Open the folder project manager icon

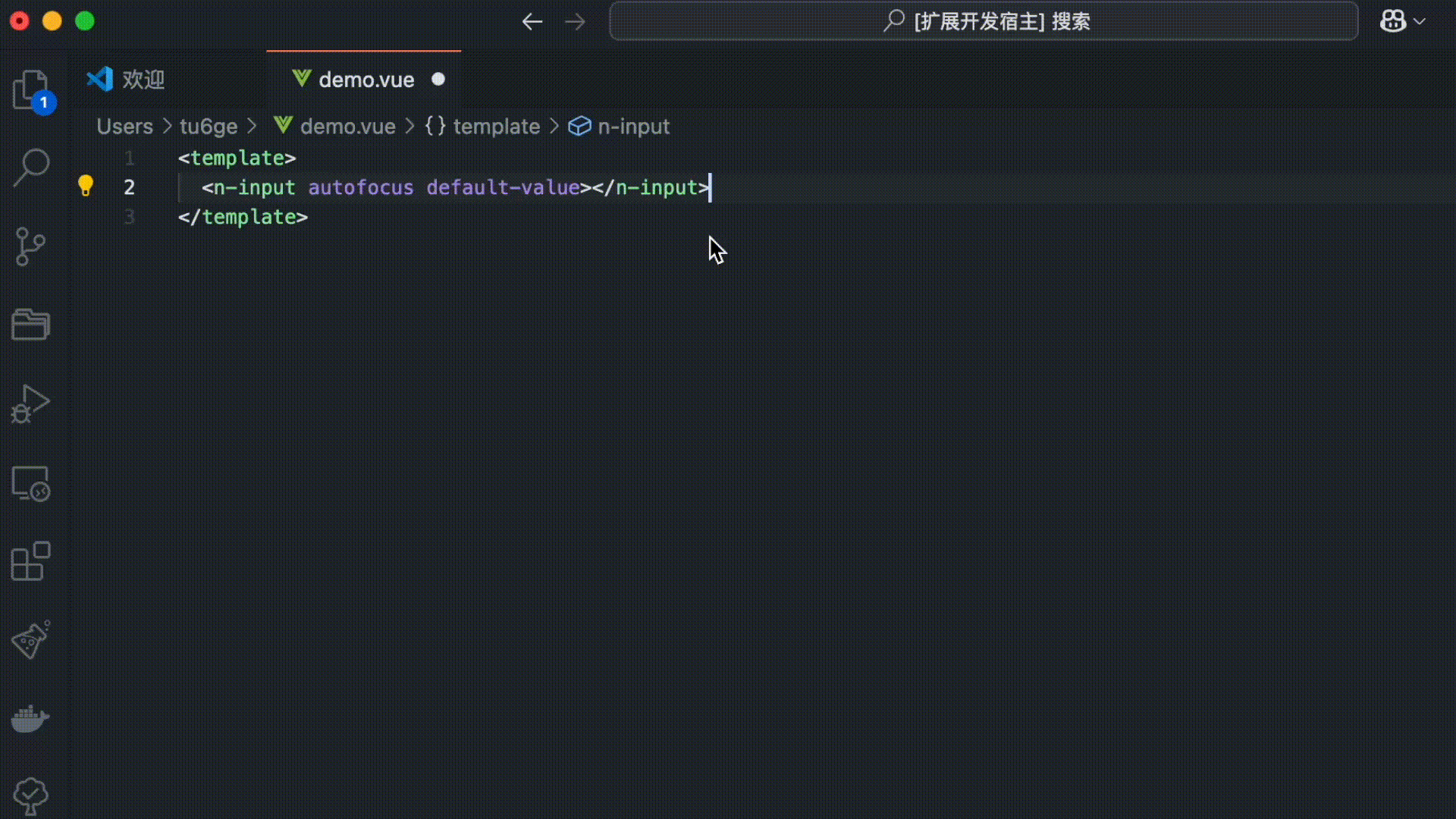tap(31, 325)
